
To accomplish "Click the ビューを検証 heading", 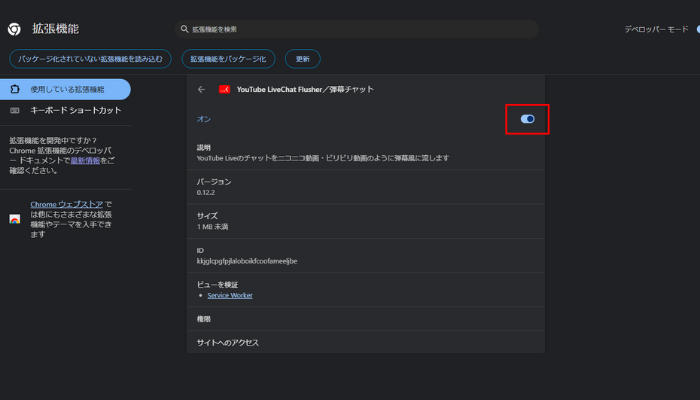I will click(217, 284).
